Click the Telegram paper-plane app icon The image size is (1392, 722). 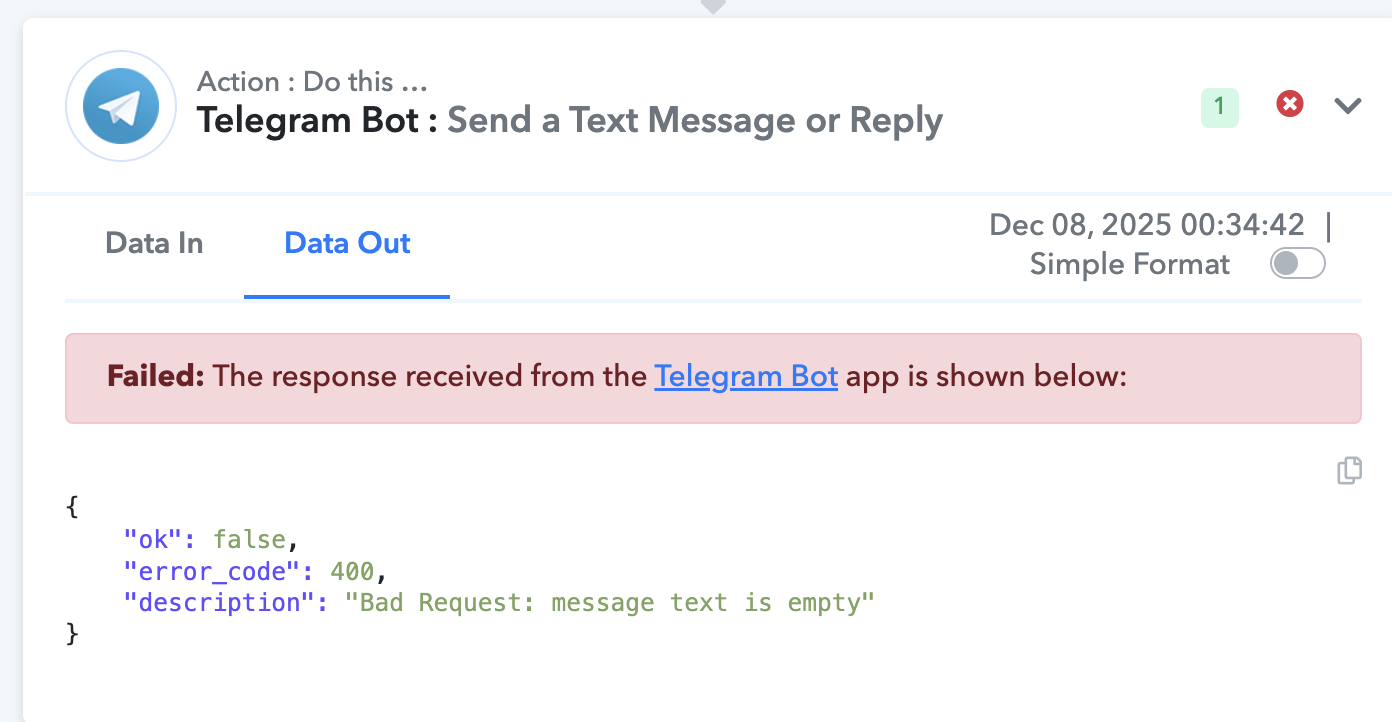(x=121, y=106)
